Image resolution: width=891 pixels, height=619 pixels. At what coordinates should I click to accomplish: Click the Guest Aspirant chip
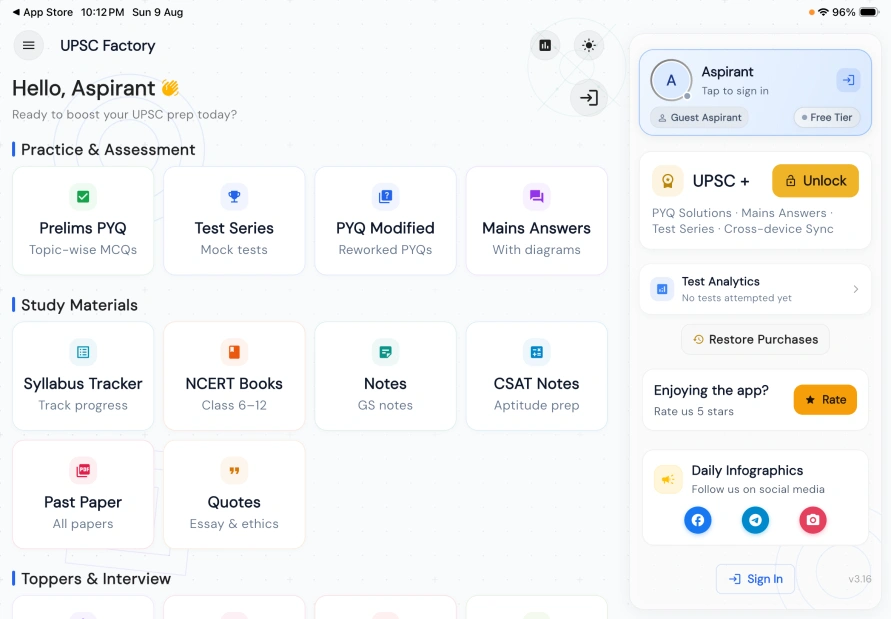700,118
